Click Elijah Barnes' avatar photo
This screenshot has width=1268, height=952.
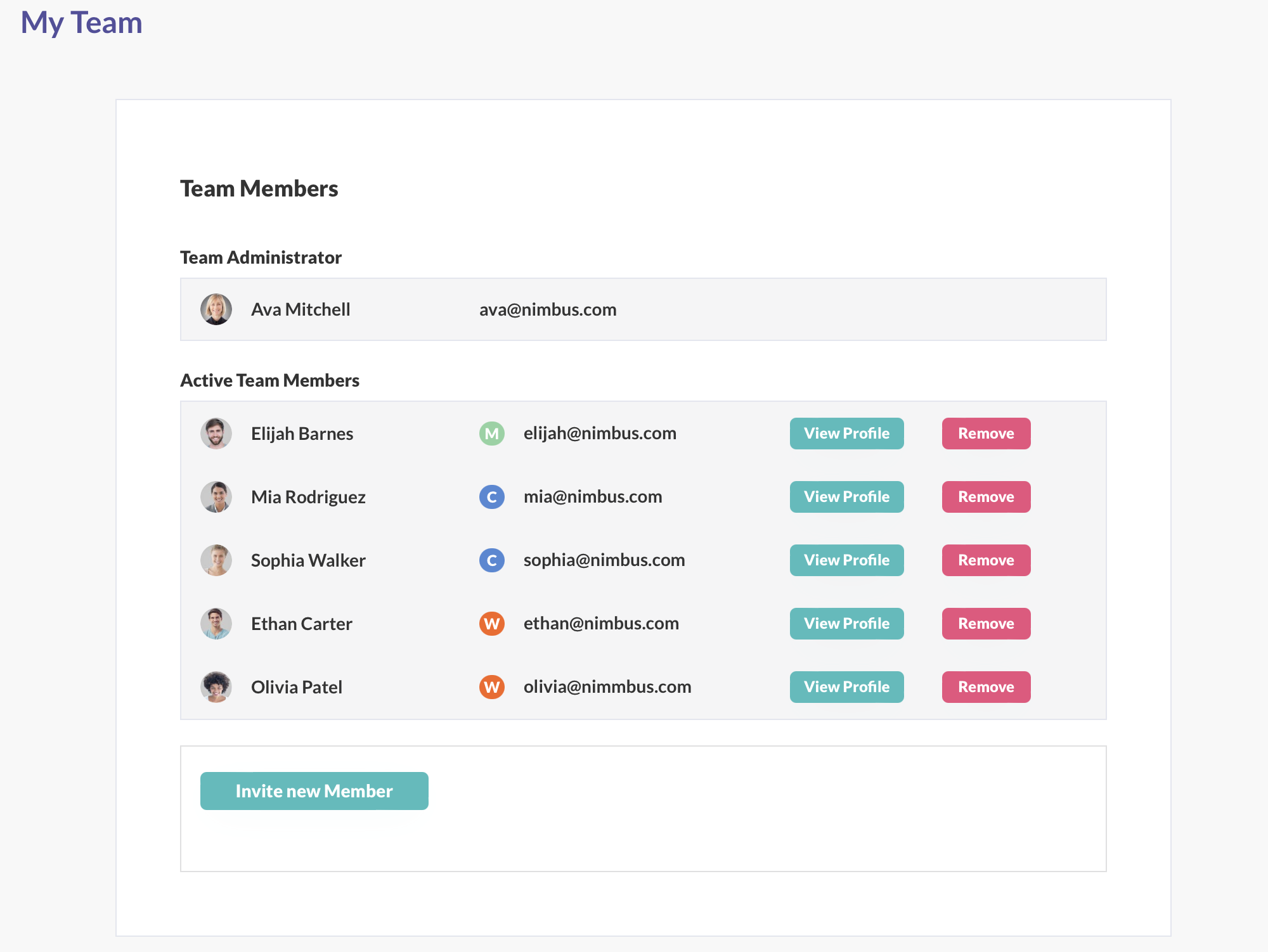click(x=216, y=434)
